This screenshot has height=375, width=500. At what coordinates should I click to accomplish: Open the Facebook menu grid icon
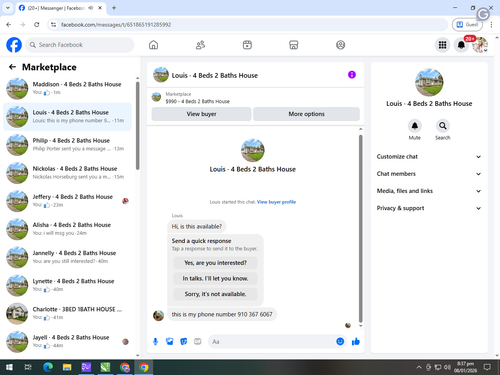[442, 45]
